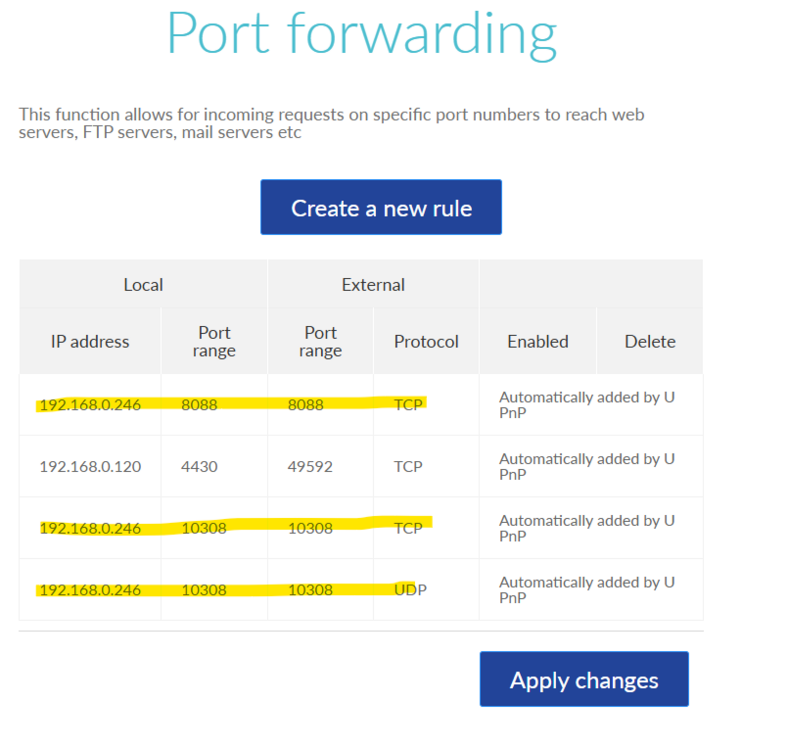Viewport: 788px width, 750px height.
Task: Click the Create a new rule button
Action: tap(381, 208)
